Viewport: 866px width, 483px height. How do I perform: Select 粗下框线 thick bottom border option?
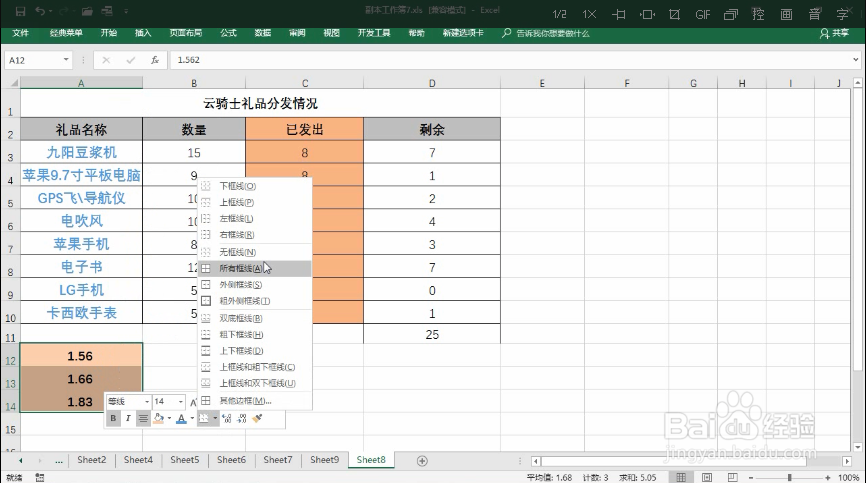255,335
